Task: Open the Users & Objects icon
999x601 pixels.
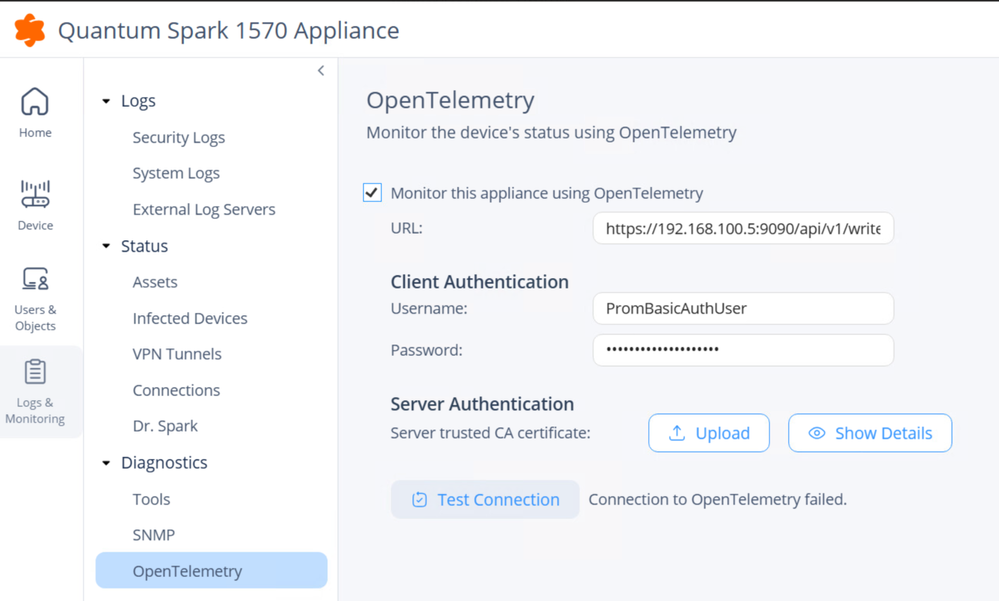Action: pyautogui.click(x=35, y=279)
